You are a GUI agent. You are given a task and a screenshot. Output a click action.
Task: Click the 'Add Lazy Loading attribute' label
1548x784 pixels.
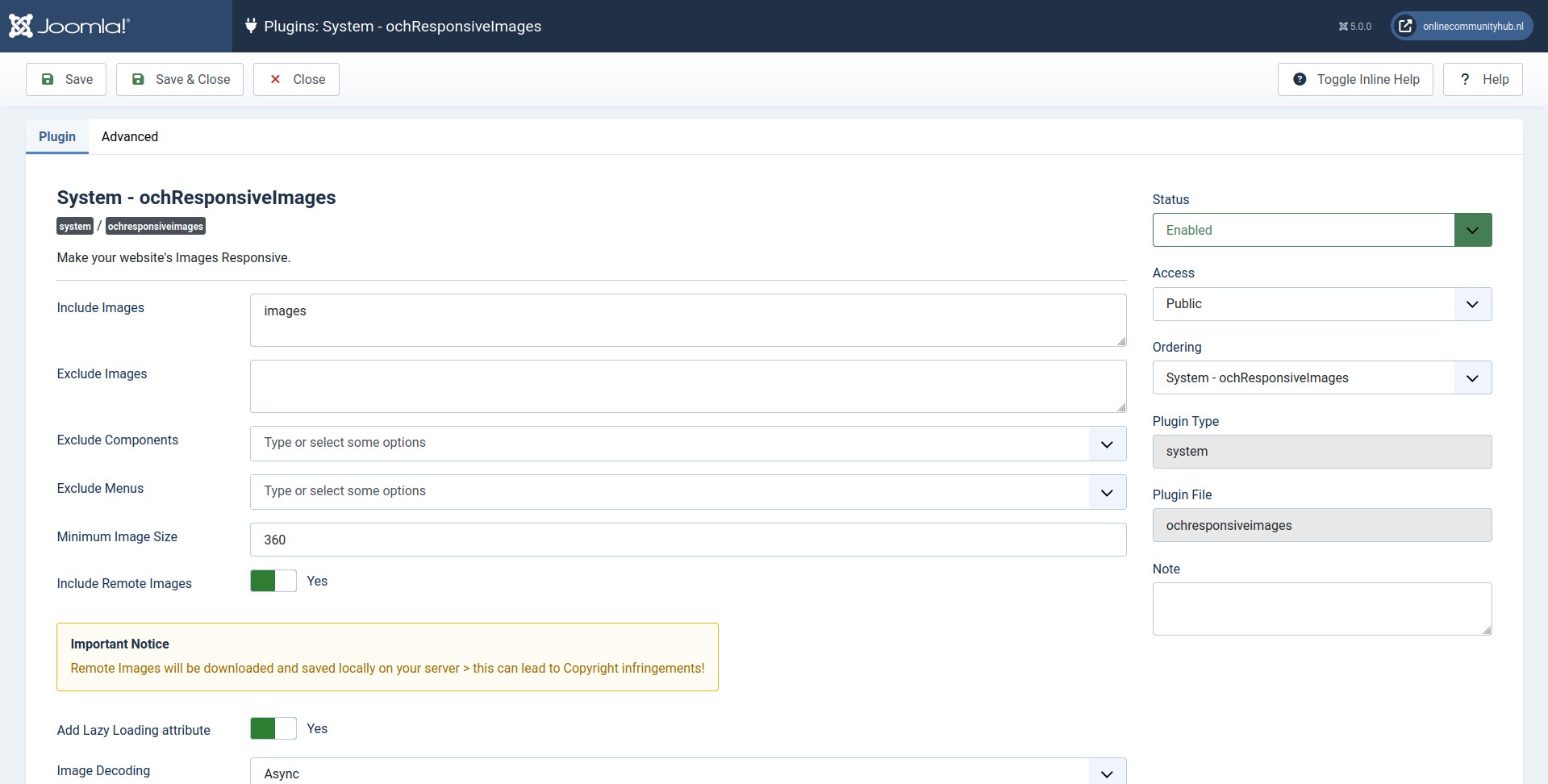click(133, 730)
